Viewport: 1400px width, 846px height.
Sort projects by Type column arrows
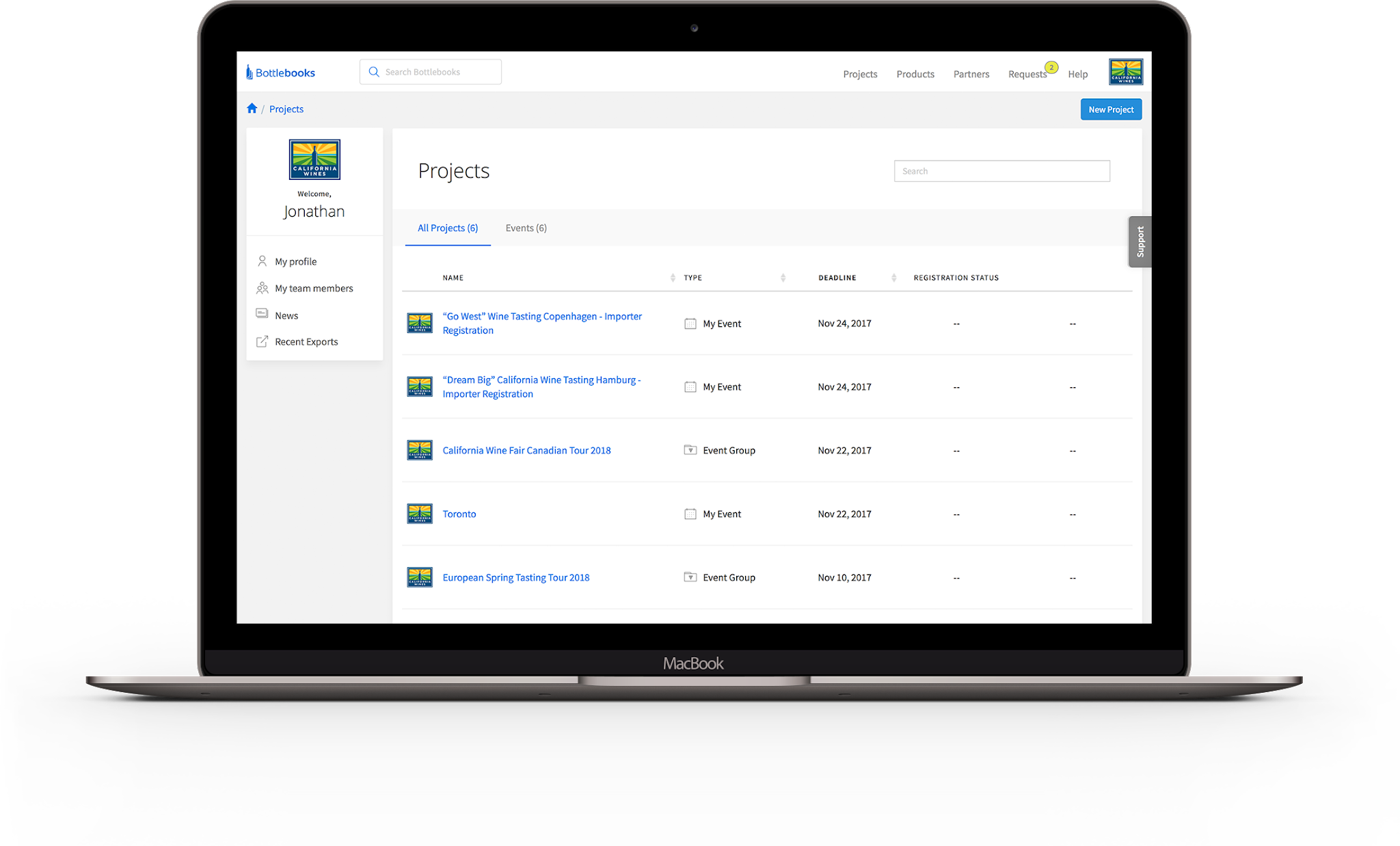click(x=783, y=278)
